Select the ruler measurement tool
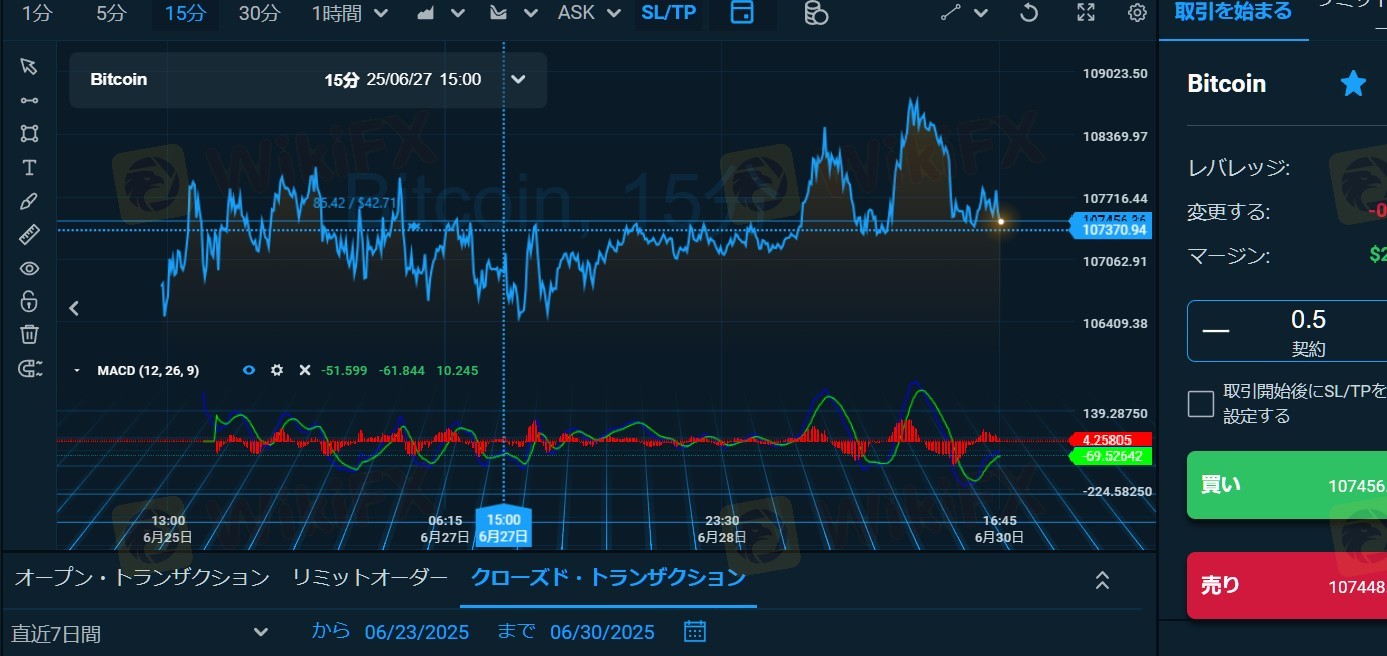Viewport: 1387px width, 656px height. pyautogui.click(x=29, y=235)
